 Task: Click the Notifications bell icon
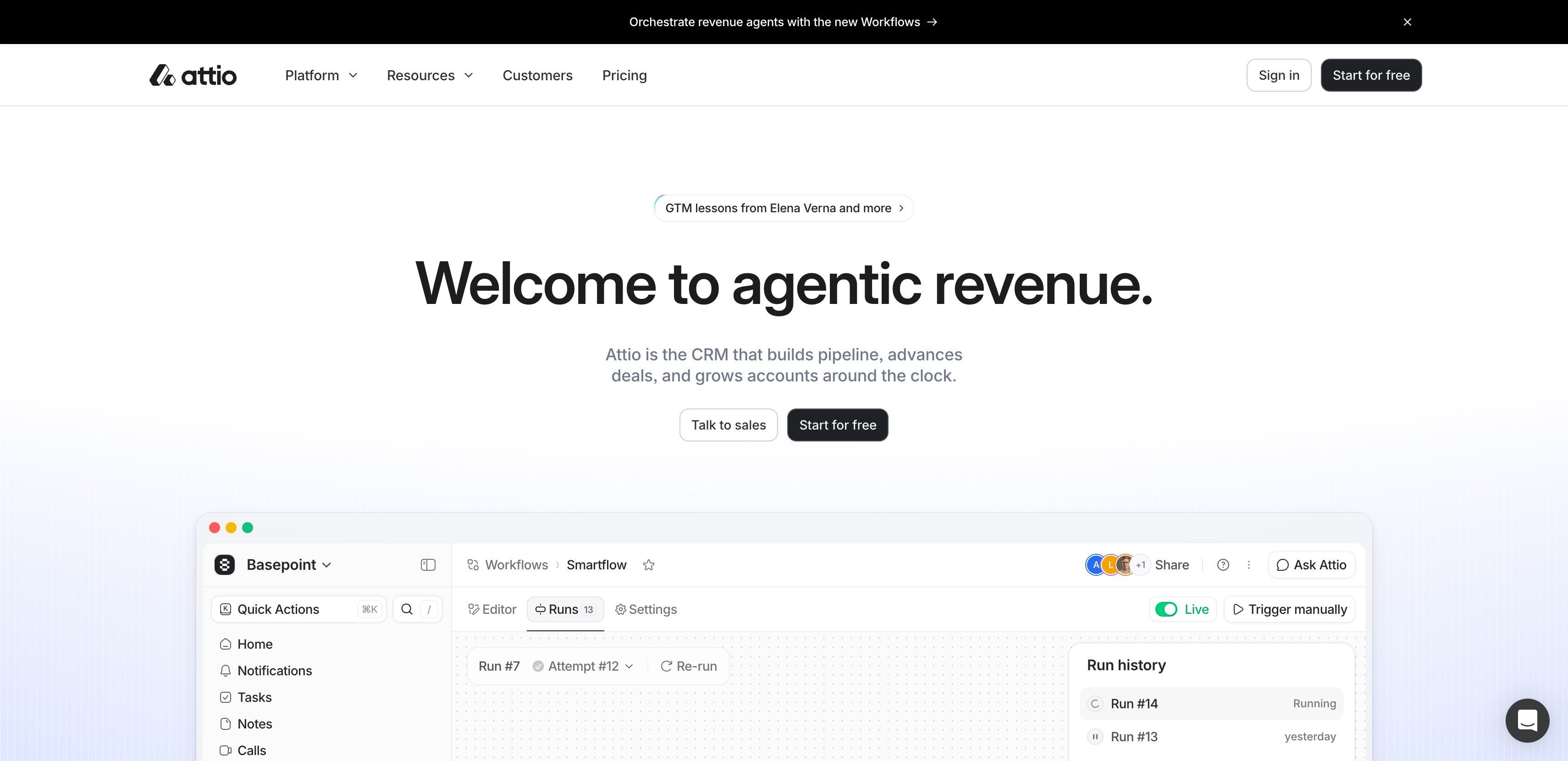point(225,671)
